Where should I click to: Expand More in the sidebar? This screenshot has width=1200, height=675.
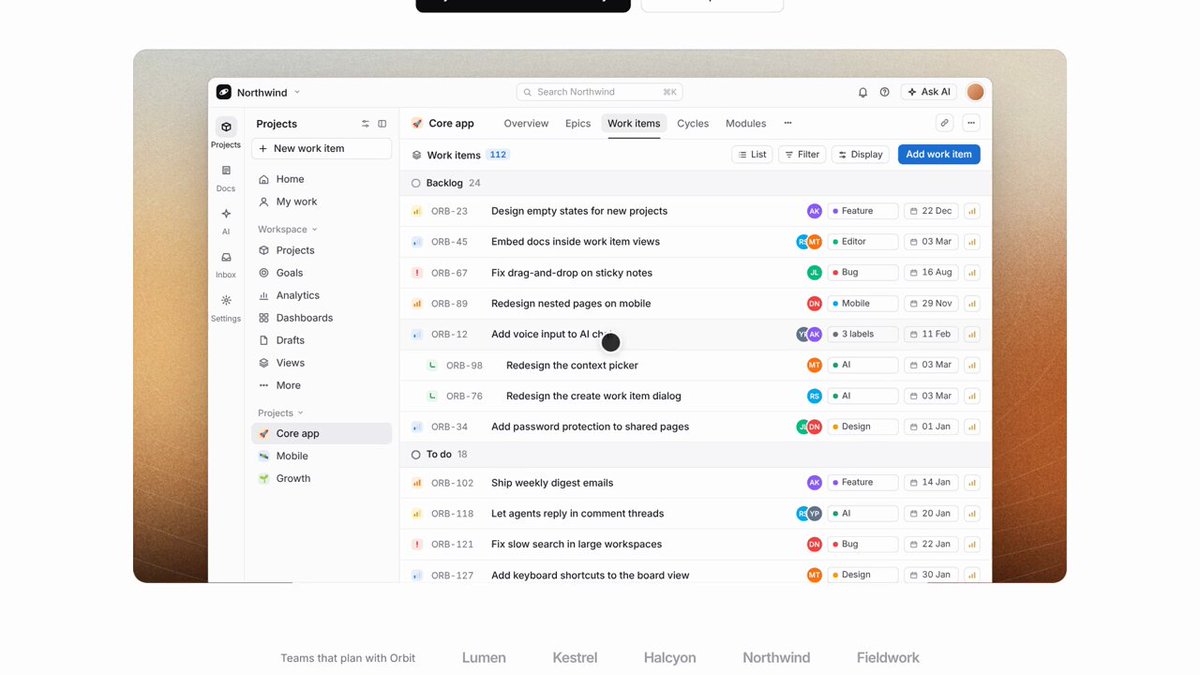coord(321,385)
